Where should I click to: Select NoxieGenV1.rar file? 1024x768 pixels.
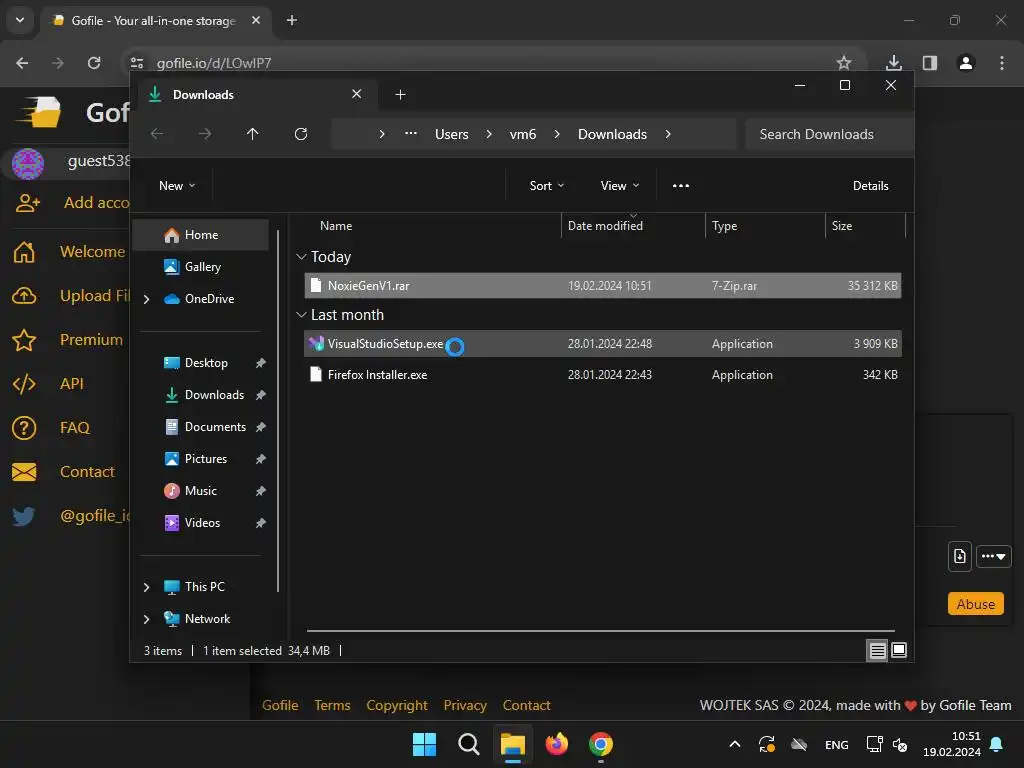coord(602,285)
